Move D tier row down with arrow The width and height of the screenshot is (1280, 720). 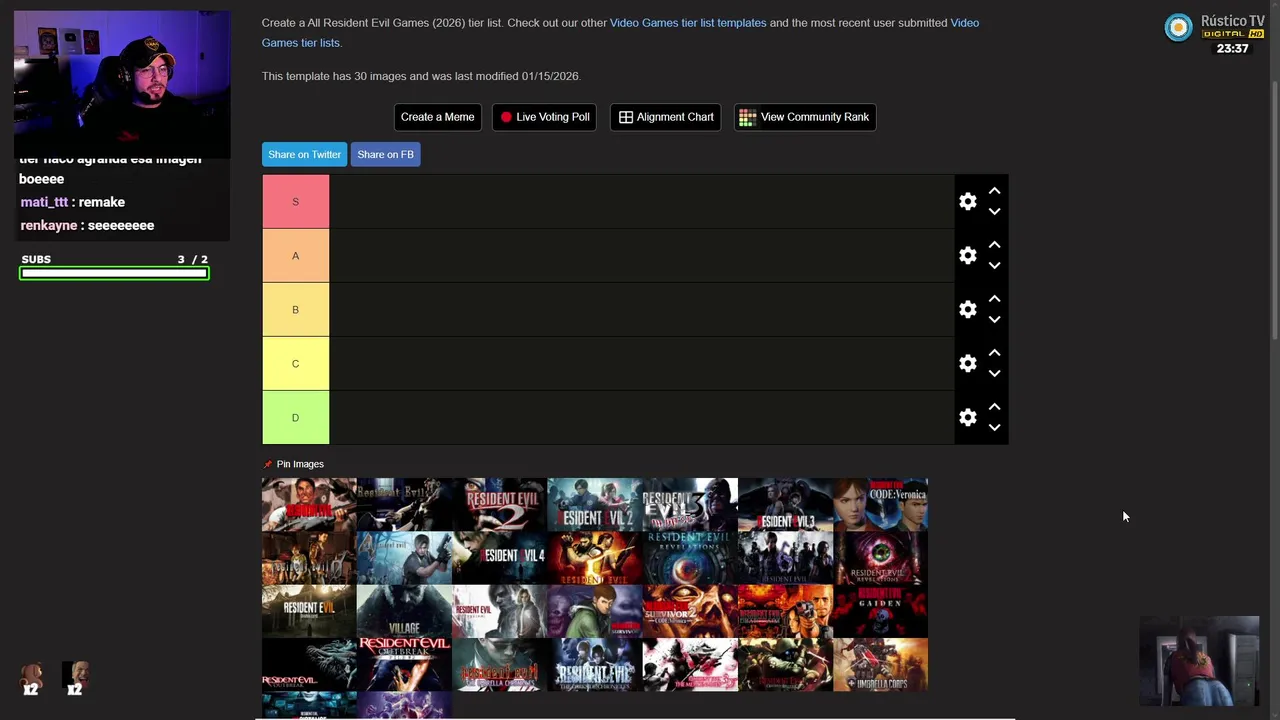[994, 428]
